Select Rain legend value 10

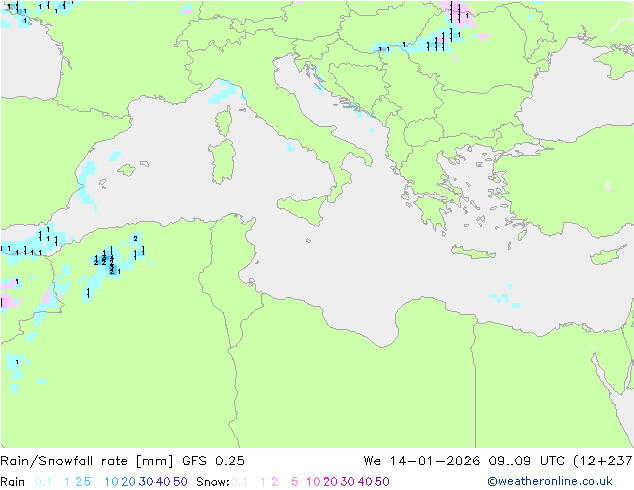tap(111, 482)
